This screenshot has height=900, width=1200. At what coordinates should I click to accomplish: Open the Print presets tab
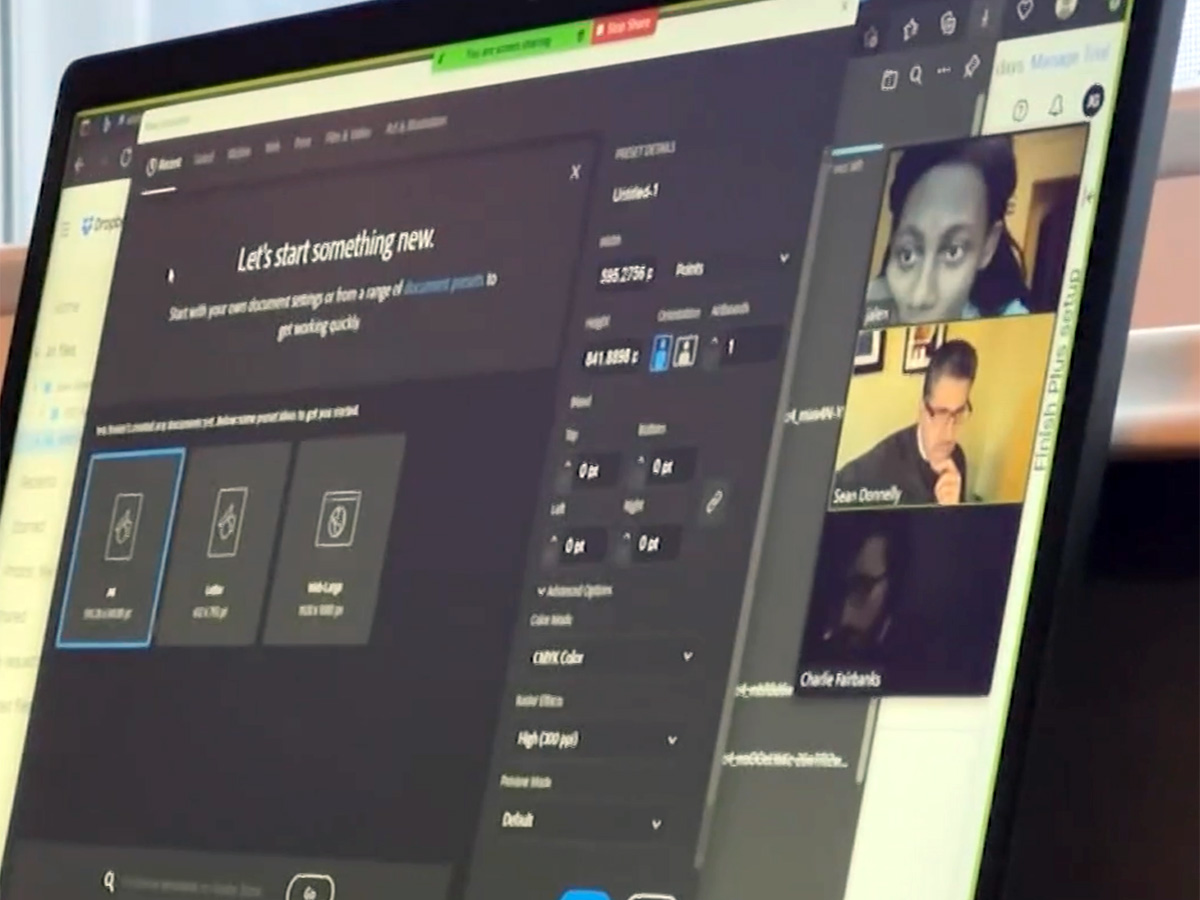302,142
